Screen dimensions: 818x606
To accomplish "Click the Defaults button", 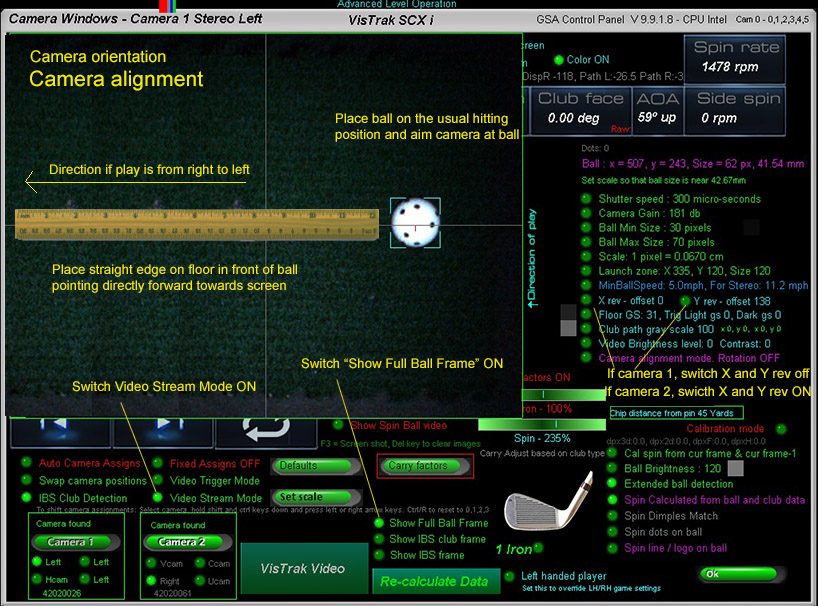I will [316, 465].
